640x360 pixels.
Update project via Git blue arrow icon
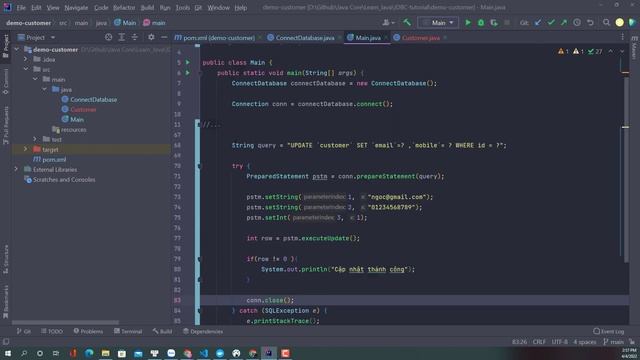(x=538, y=22)
